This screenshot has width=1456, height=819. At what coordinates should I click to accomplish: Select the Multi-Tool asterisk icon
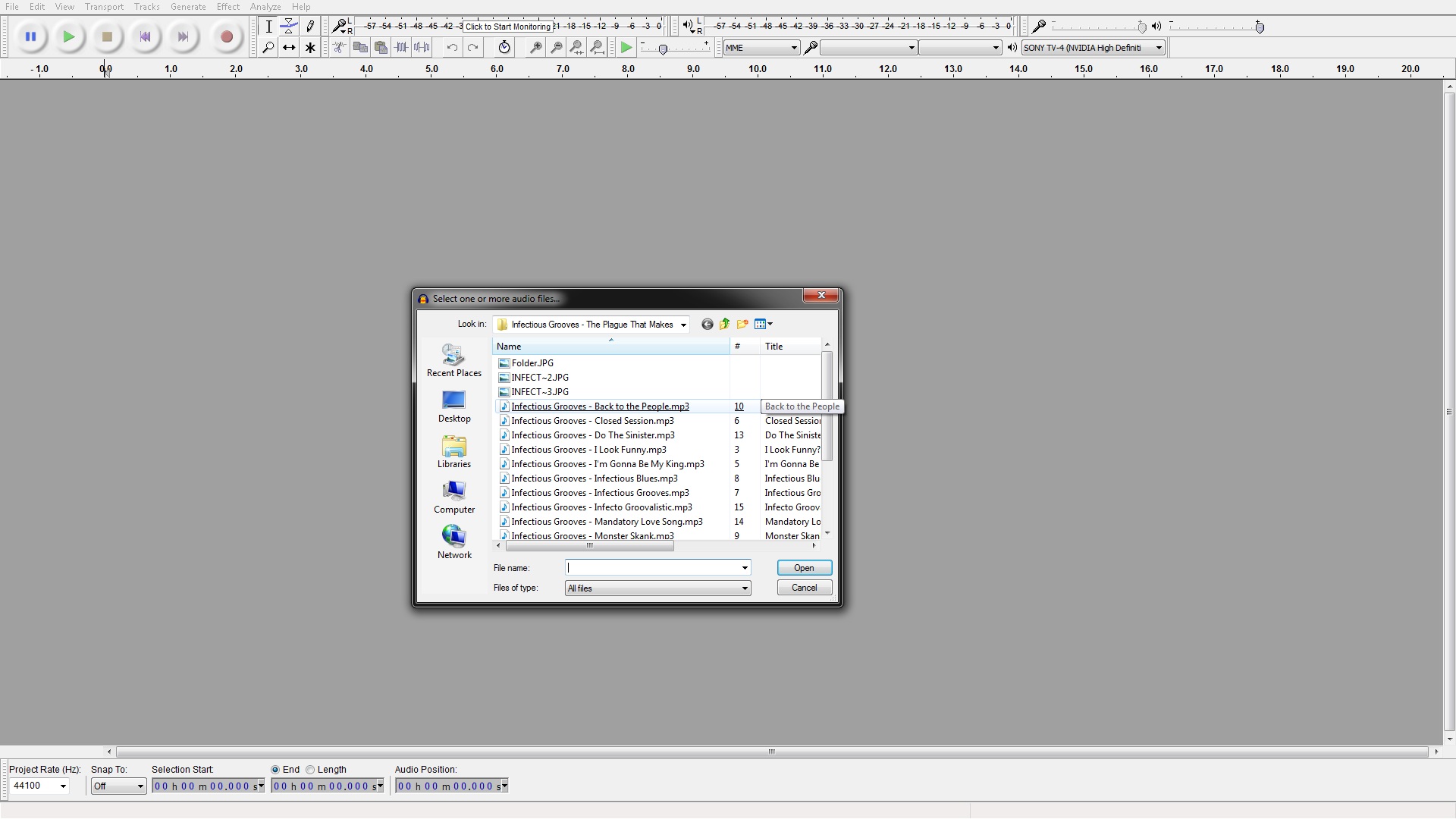310,48
